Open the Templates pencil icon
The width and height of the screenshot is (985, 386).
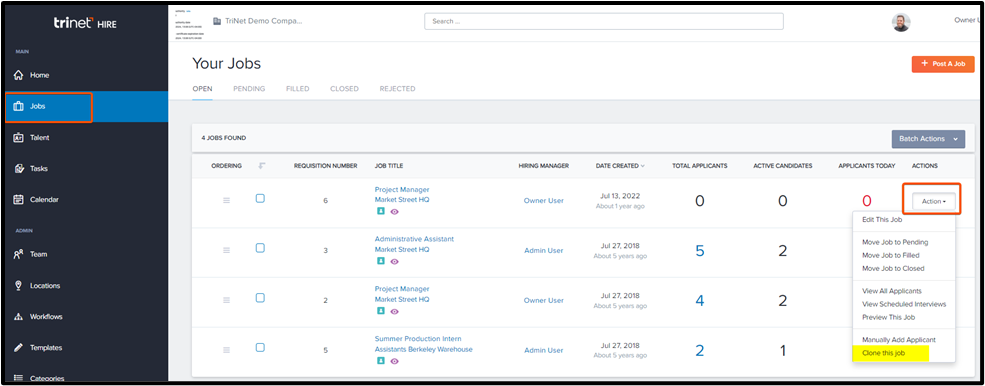[x=18, y=348]
